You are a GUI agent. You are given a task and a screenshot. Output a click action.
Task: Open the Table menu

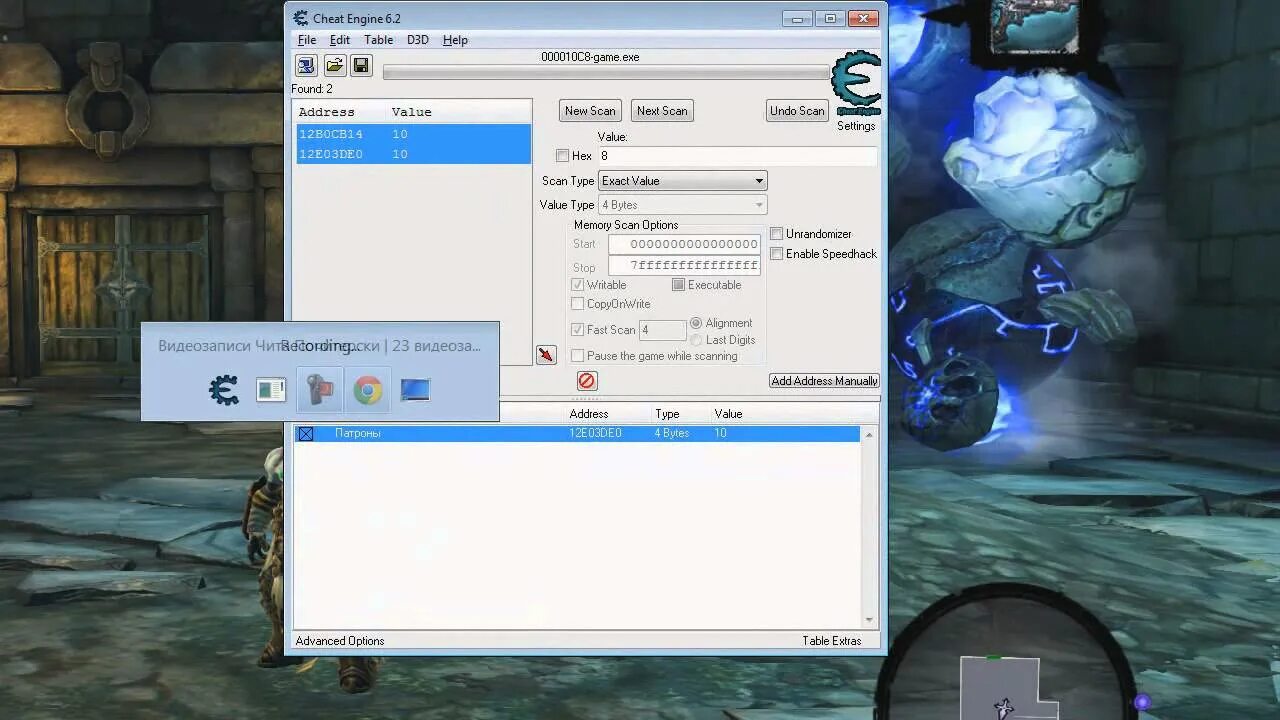378,40
